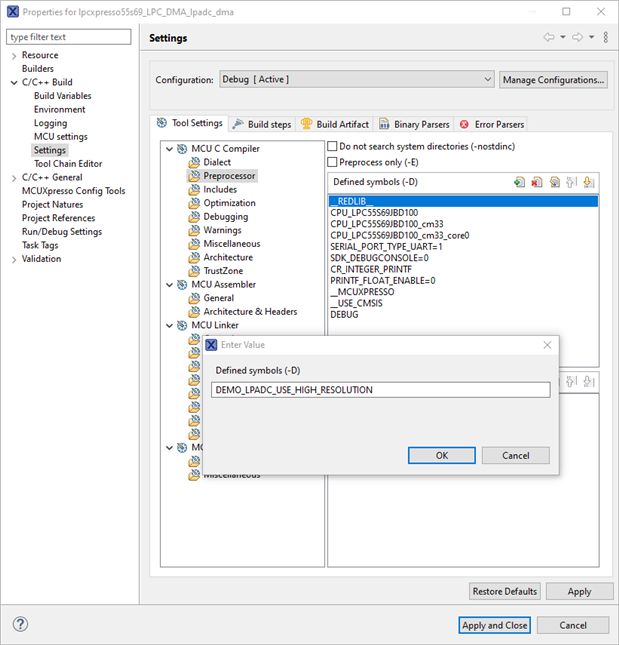The width and height of the screenshot is (619, 645).
Task: Click the help question mark icon
Action: (x=20, y=624)
